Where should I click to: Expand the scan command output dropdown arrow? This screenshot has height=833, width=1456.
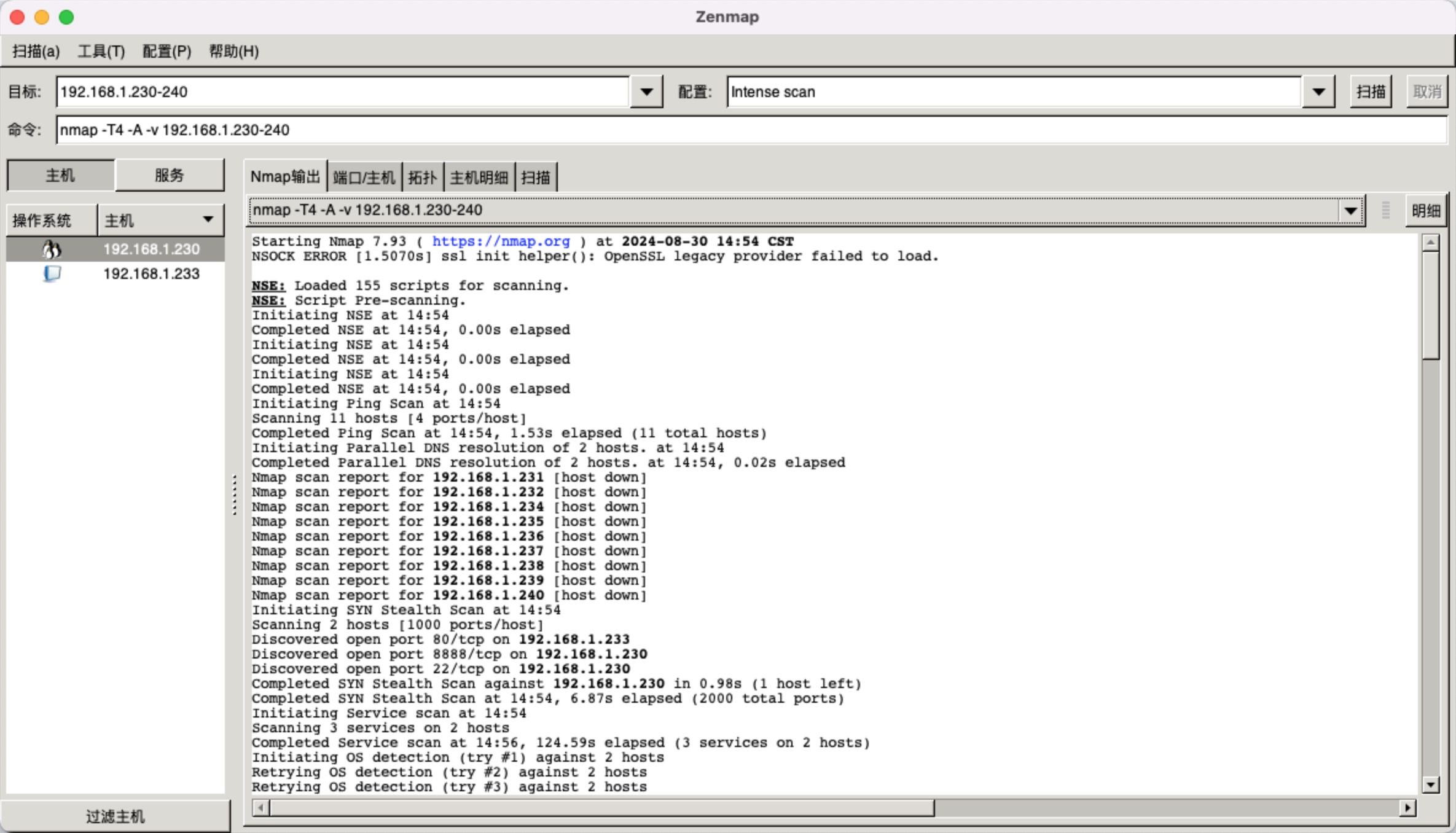point(1350,211)
